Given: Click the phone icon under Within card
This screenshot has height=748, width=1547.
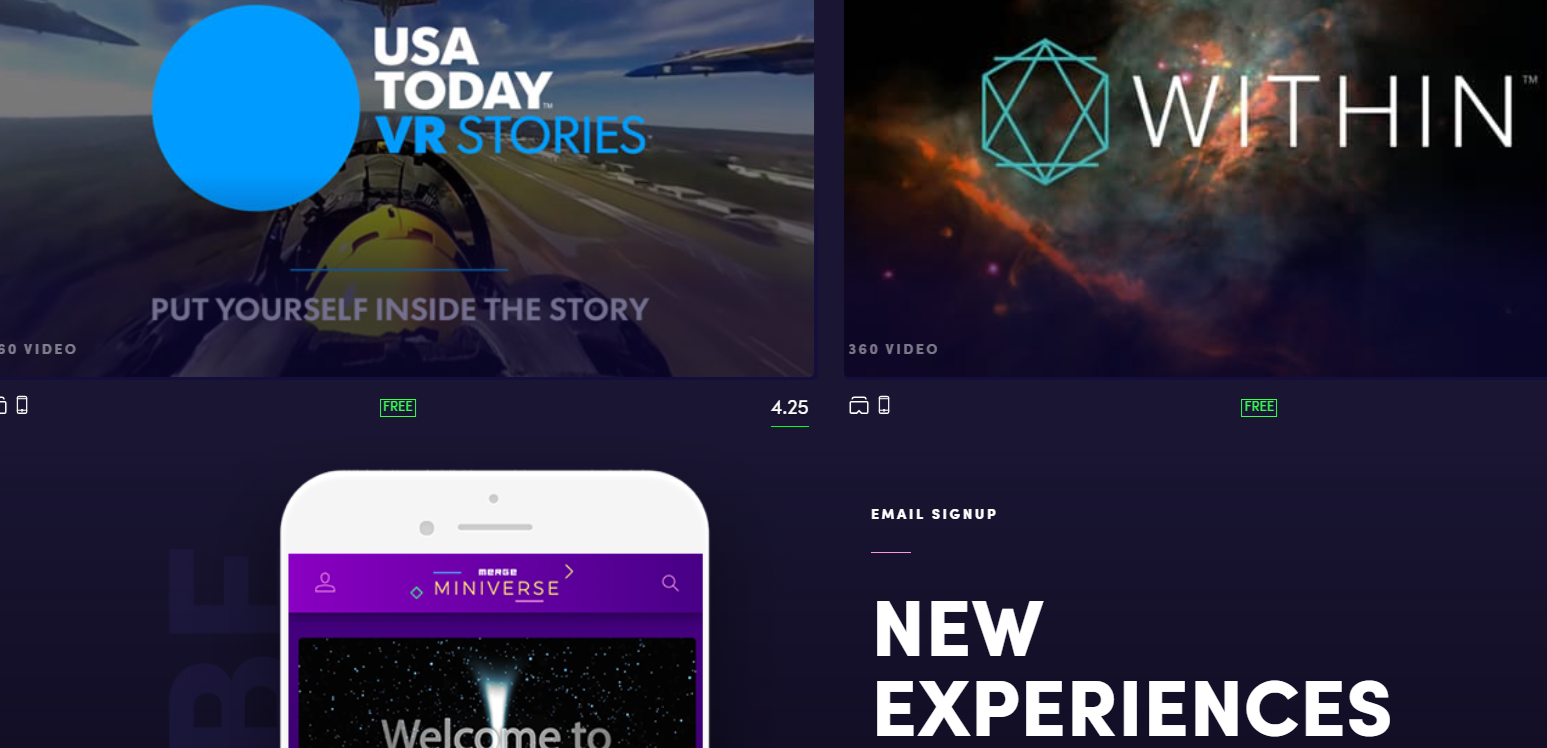Looking at the screenshot, I should [x=884, y=405].
